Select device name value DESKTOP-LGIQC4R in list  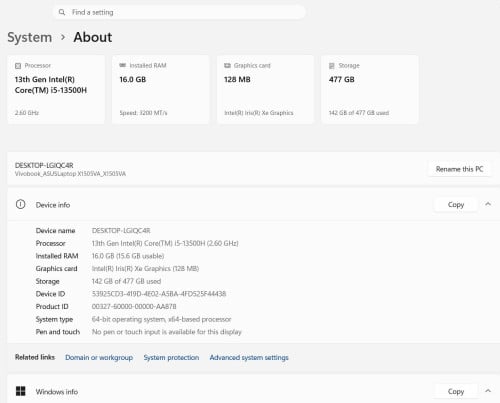(121, 231)
